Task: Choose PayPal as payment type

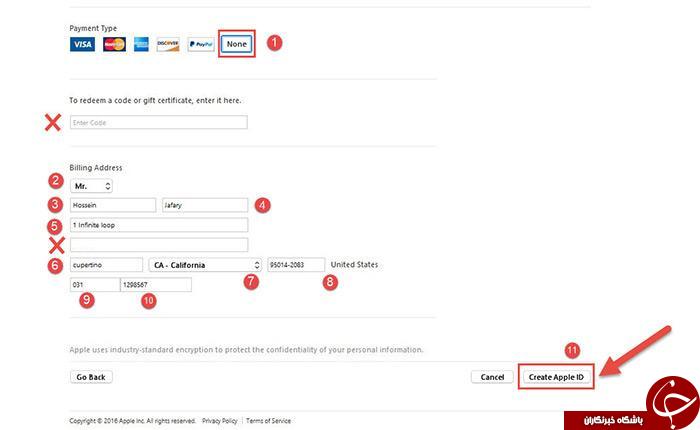Action: [201, 44]
